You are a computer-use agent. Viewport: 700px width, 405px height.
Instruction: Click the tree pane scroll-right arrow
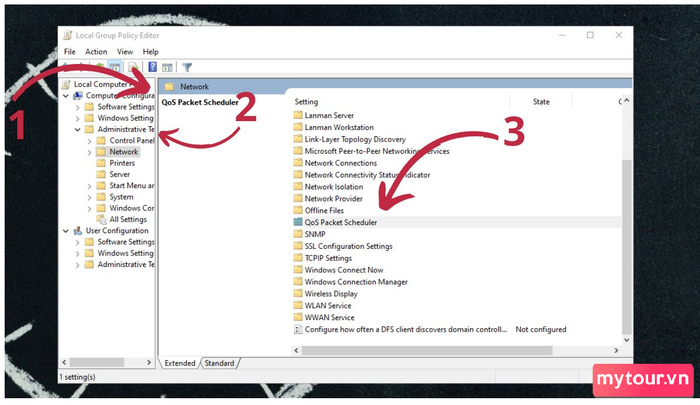(x=149, y=362)
